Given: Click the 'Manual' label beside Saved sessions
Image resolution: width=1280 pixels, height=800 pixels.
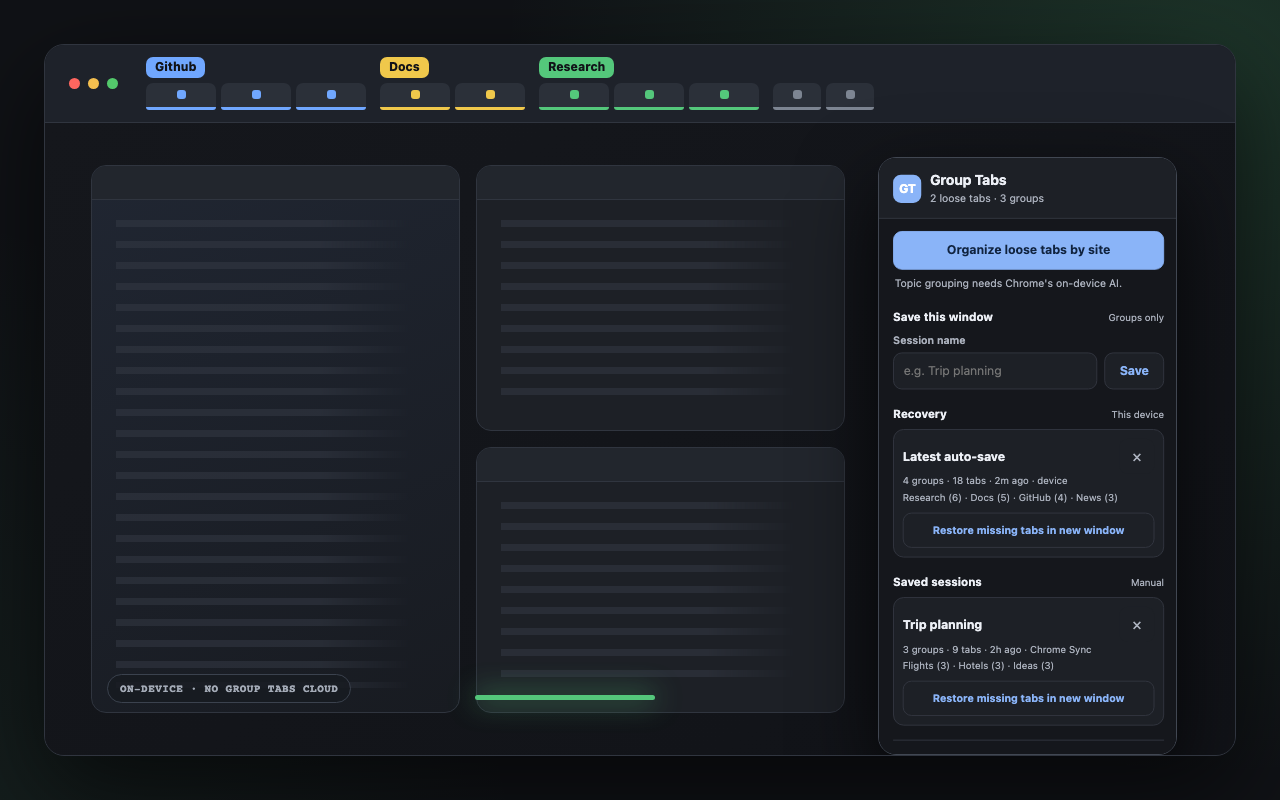Looking at the screenshot, I should point(1147,583).
